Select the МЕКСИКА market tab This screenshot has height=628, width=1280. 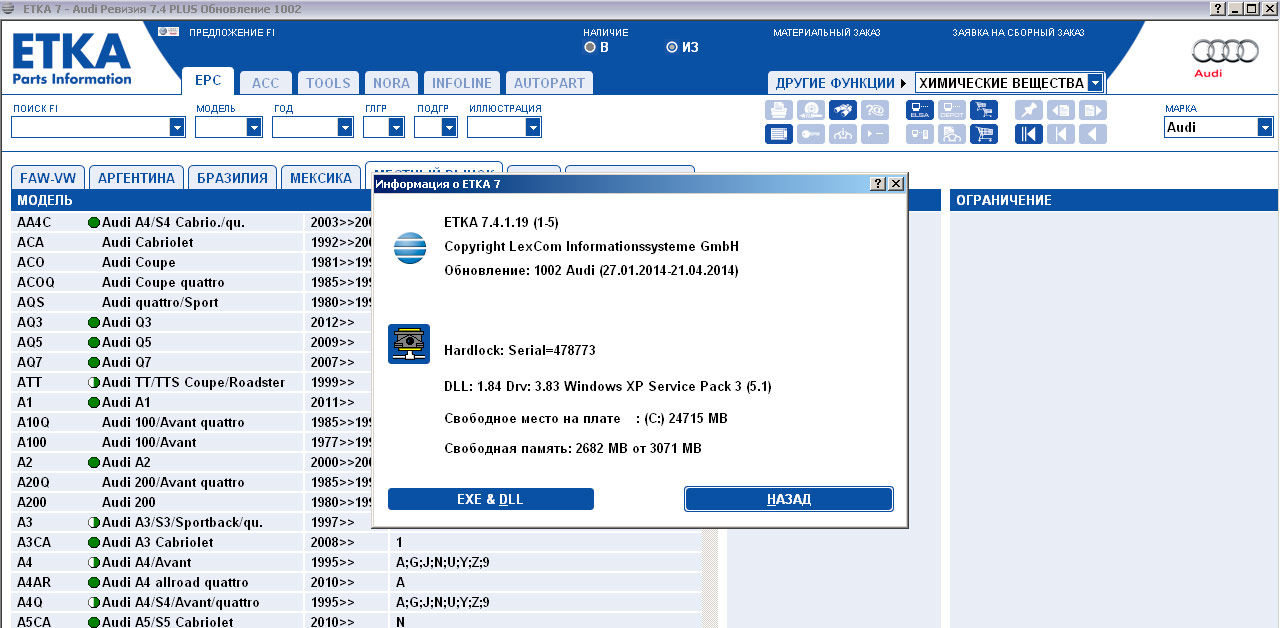pyautogui.click(x=321, y=178)
